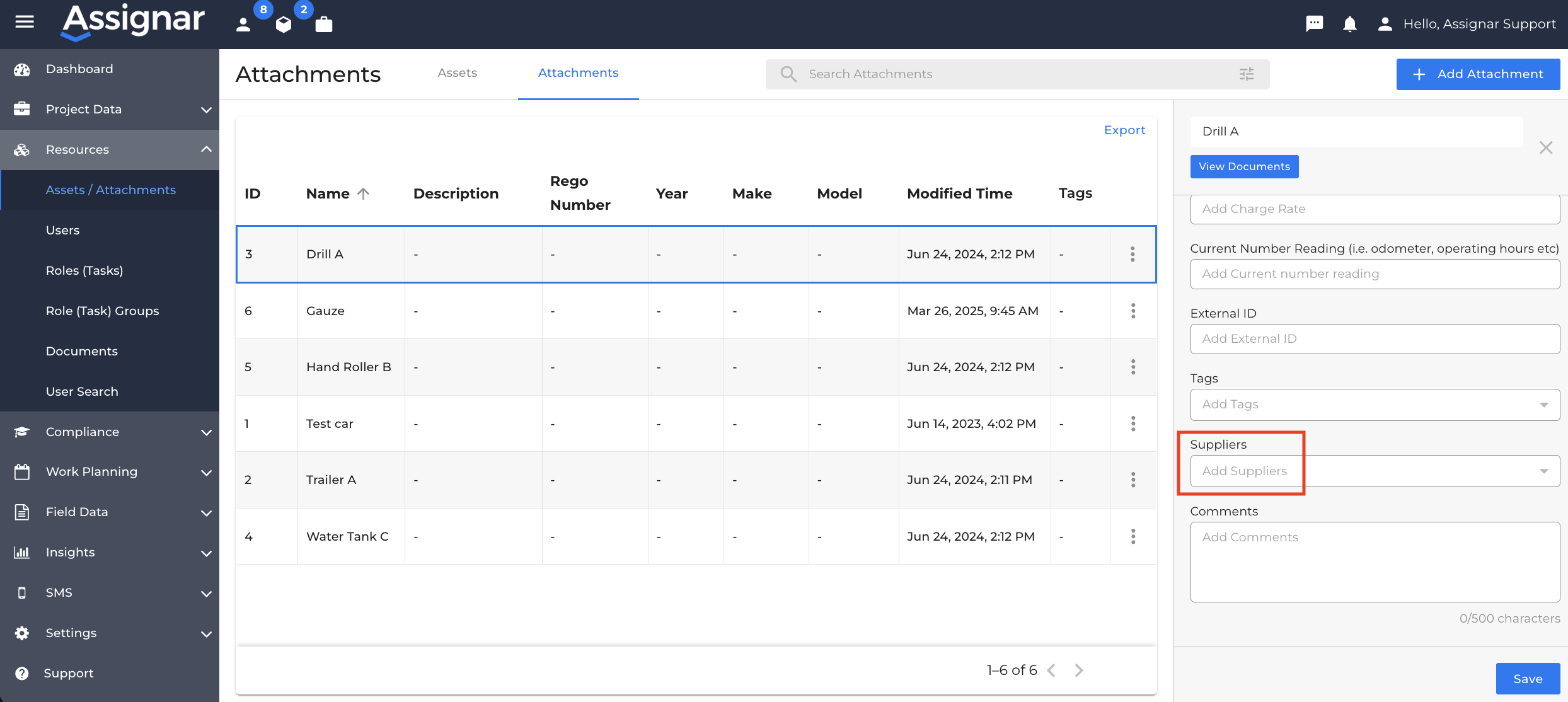The image size is (1568, 702).
Task: Open the kebab menu for Gauze
Action: [1133, 311]
